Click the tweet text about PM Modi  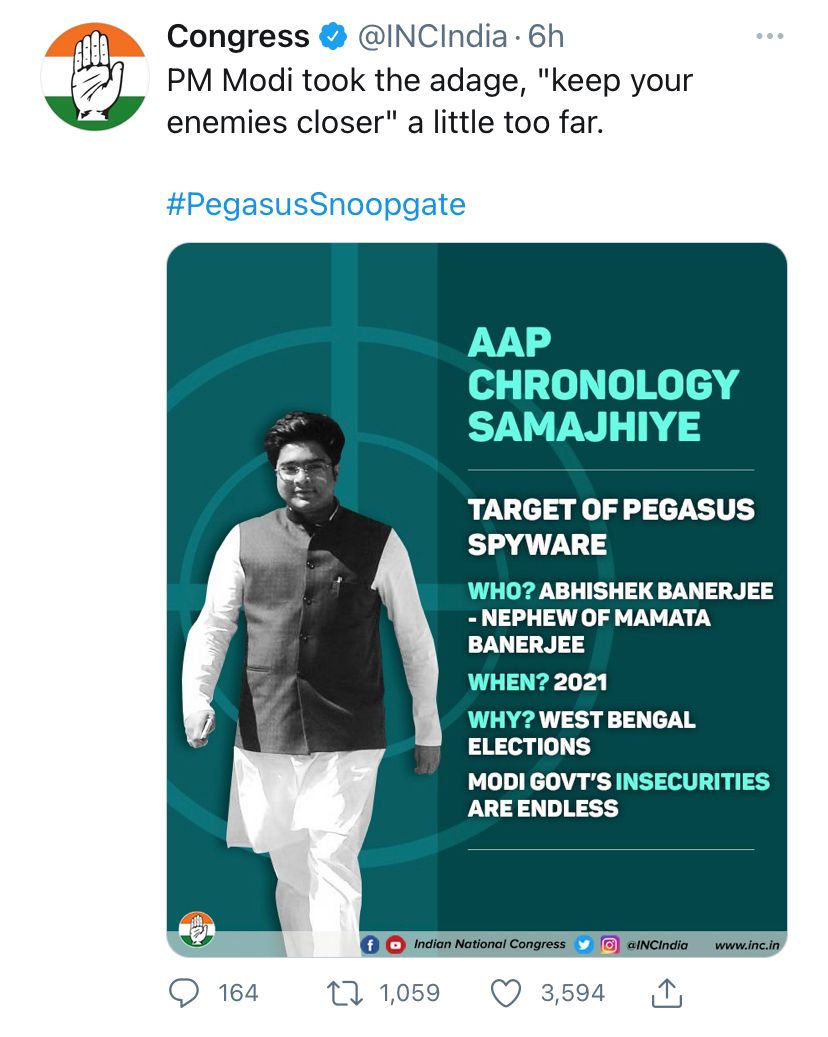430,102
